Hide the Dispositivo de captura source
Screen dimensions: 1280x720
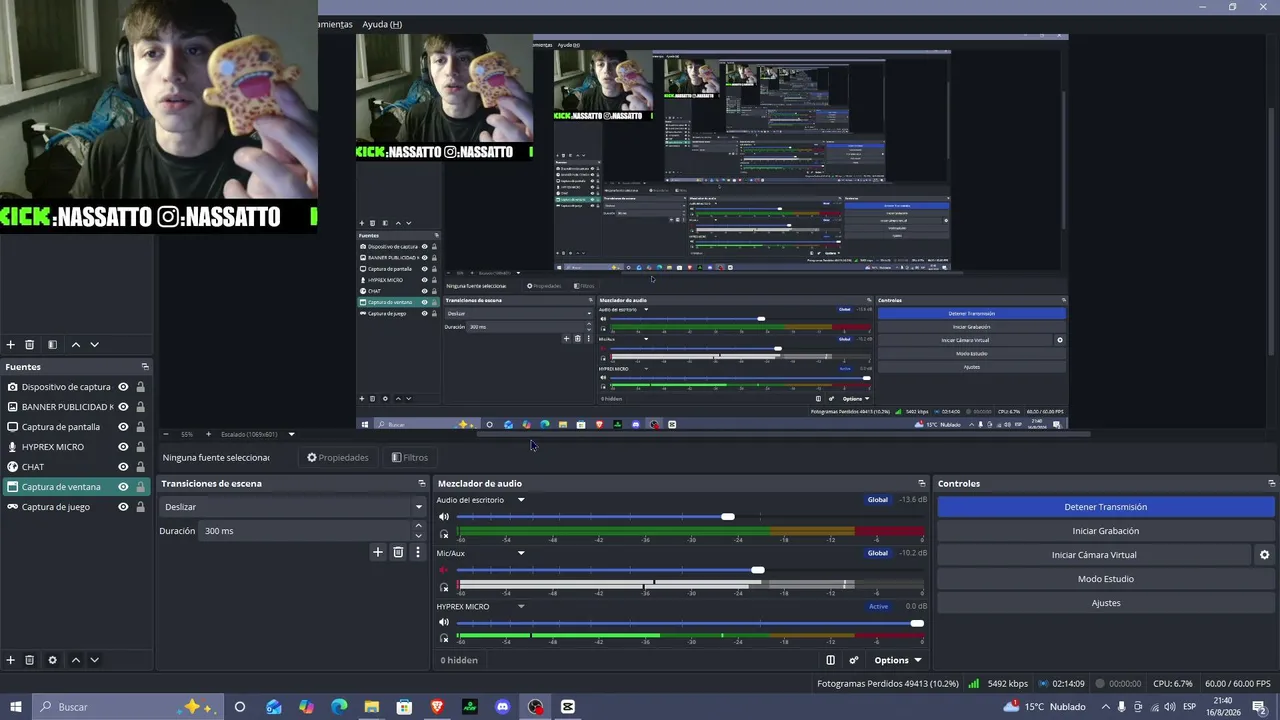coord(123,387)
